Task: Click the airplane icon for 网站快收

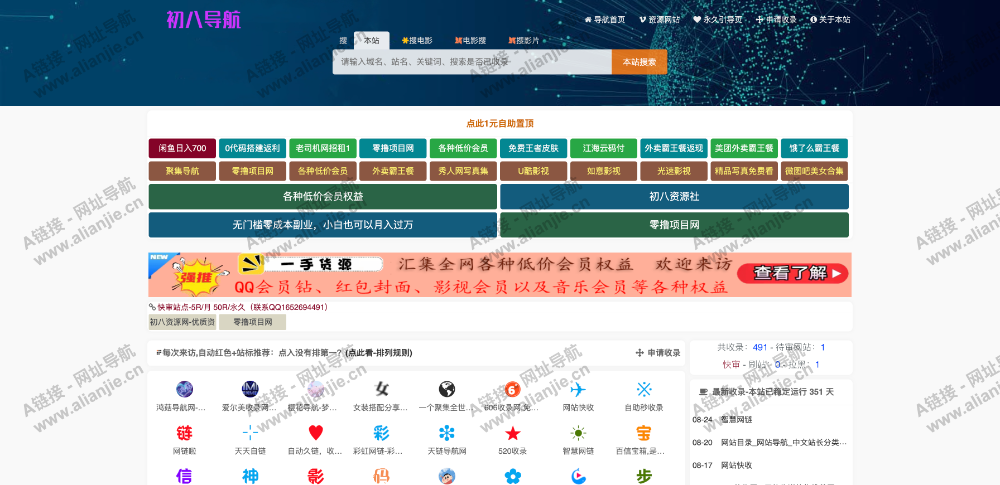Action: [578, 389]
